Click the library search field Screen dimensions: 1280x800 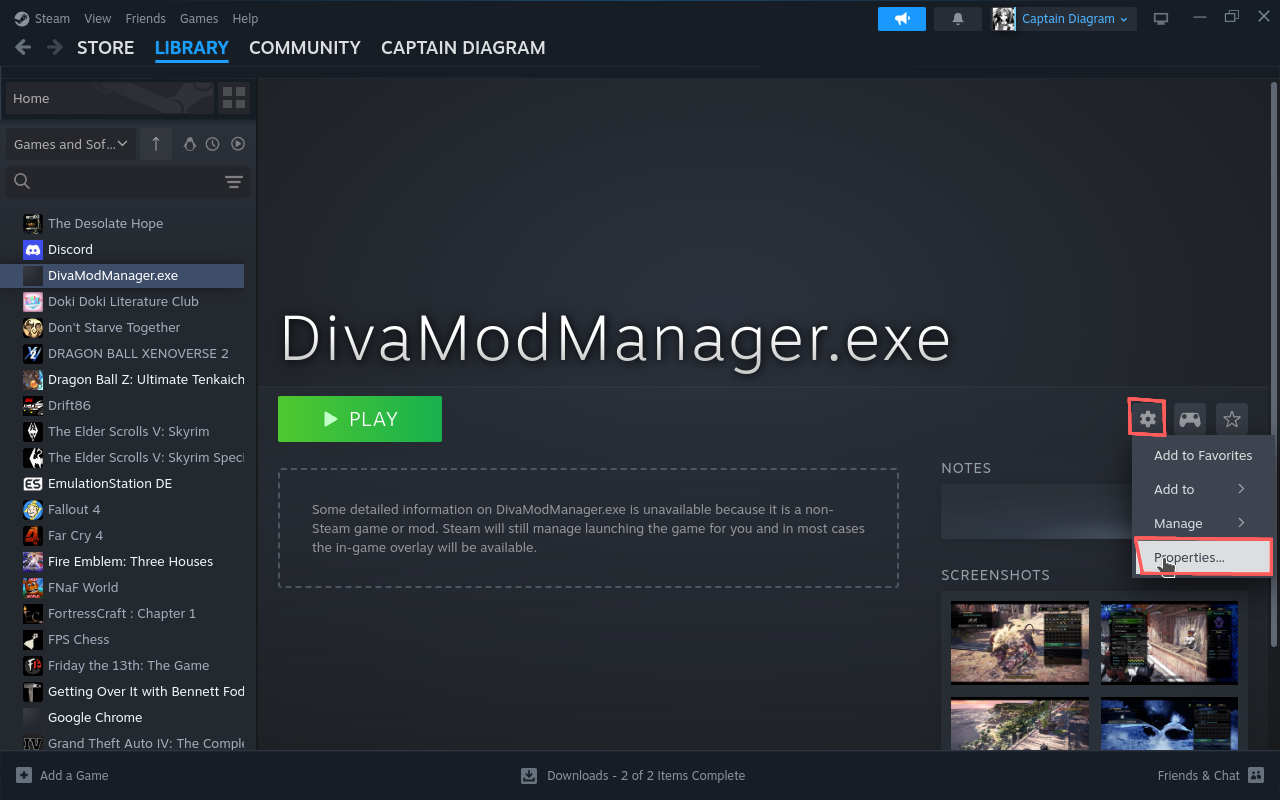pos(115,181)
